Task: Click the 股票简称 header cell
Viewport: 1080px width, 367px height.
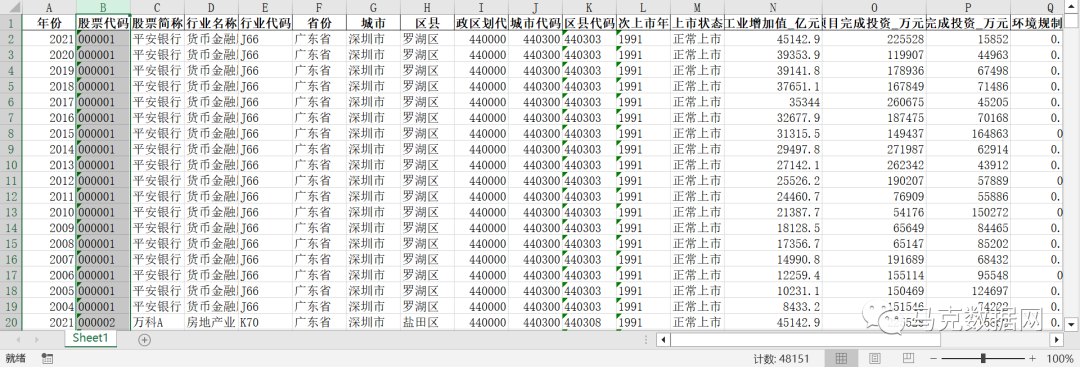Action: coord(157,23)
